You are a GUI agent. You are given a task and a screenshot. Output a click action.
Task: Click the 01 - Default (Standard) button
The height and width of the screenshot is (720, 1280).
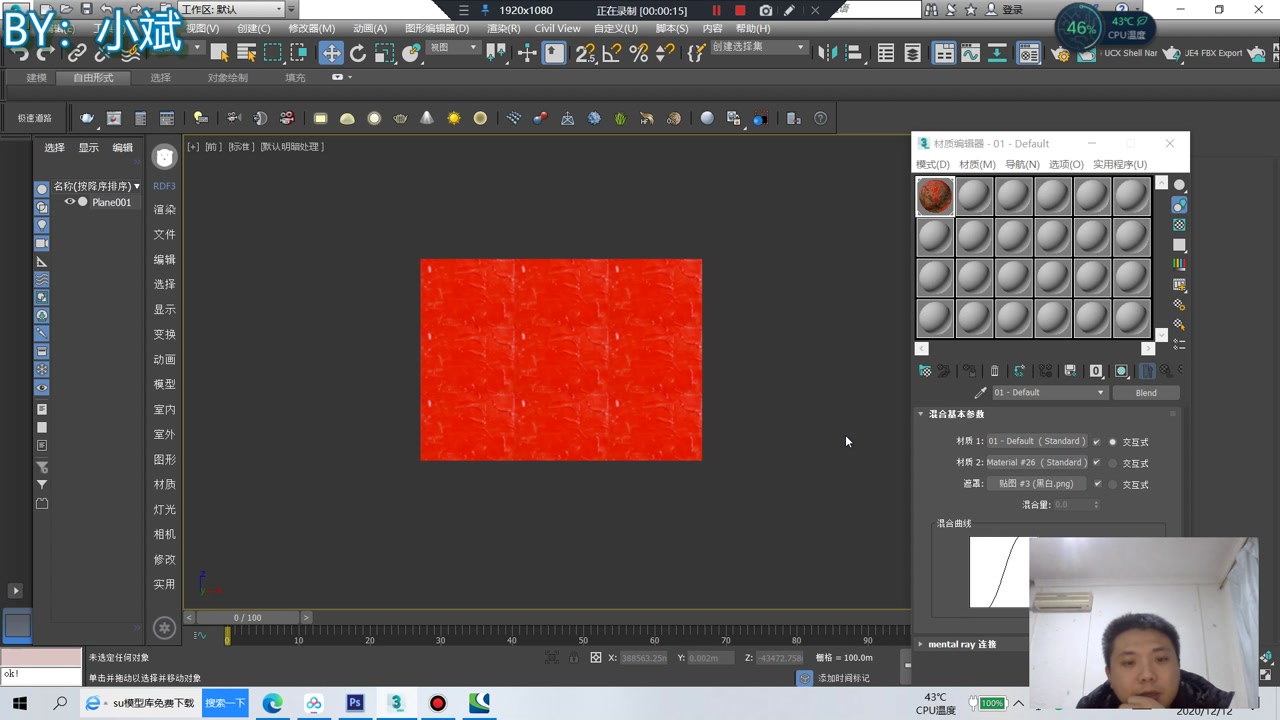pos(1036,441)
